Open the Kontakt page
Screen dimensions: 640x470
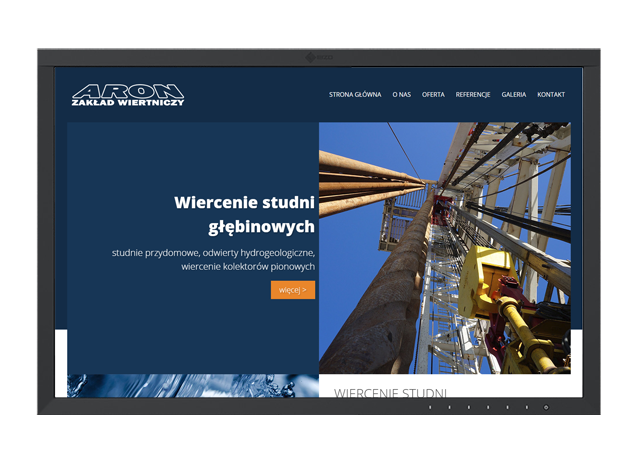551,95
